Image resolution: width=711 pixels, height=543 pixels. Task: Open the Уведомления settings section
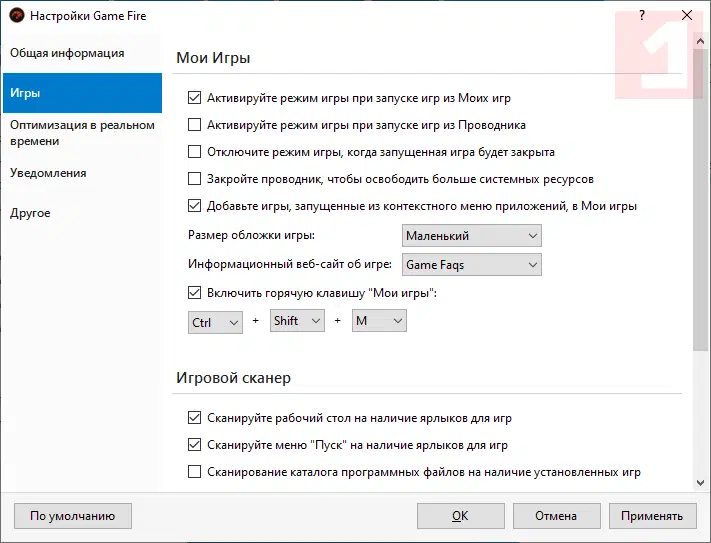[x=48, y=173]
